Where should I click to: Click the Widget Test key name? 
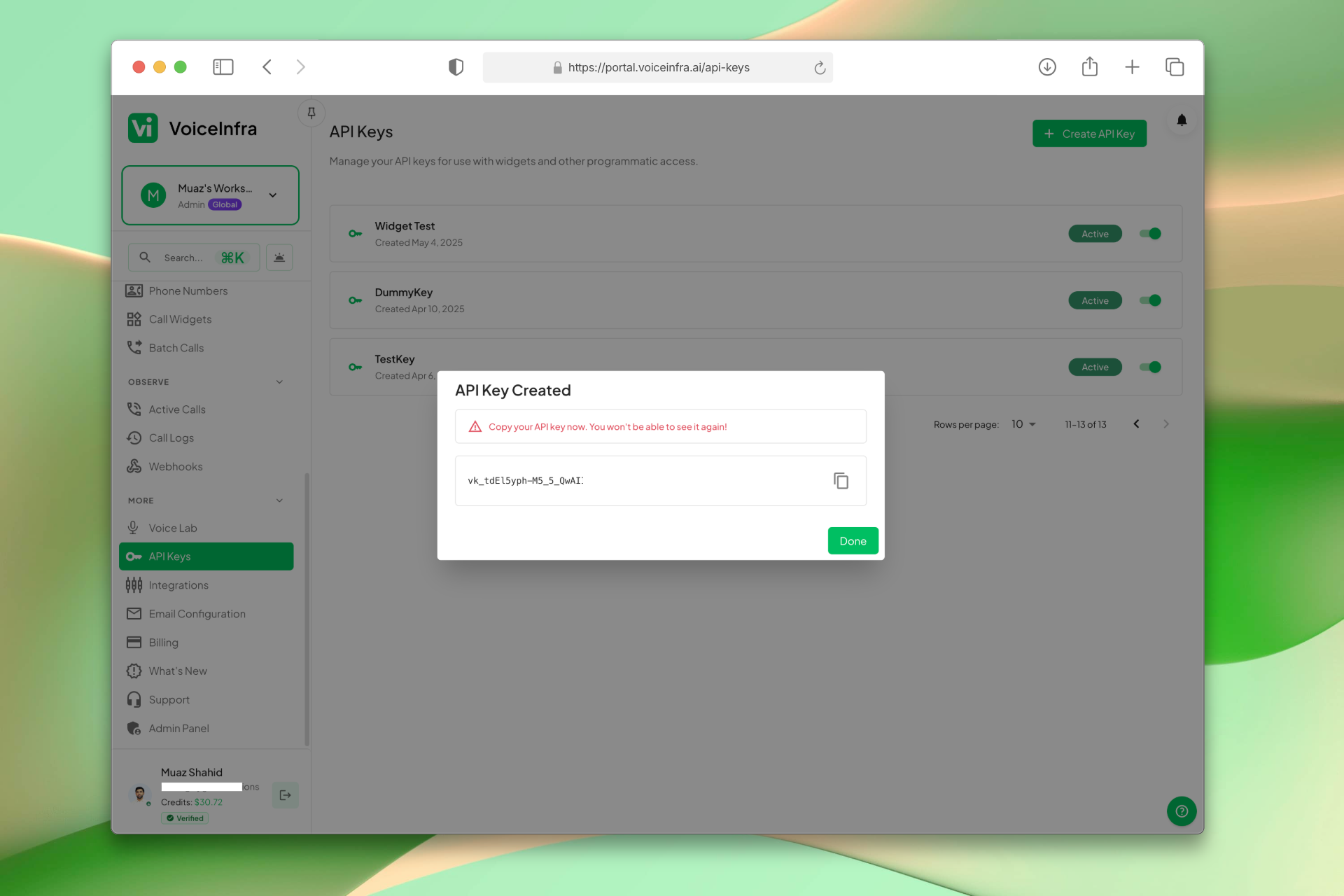click(x=405, y=226)
